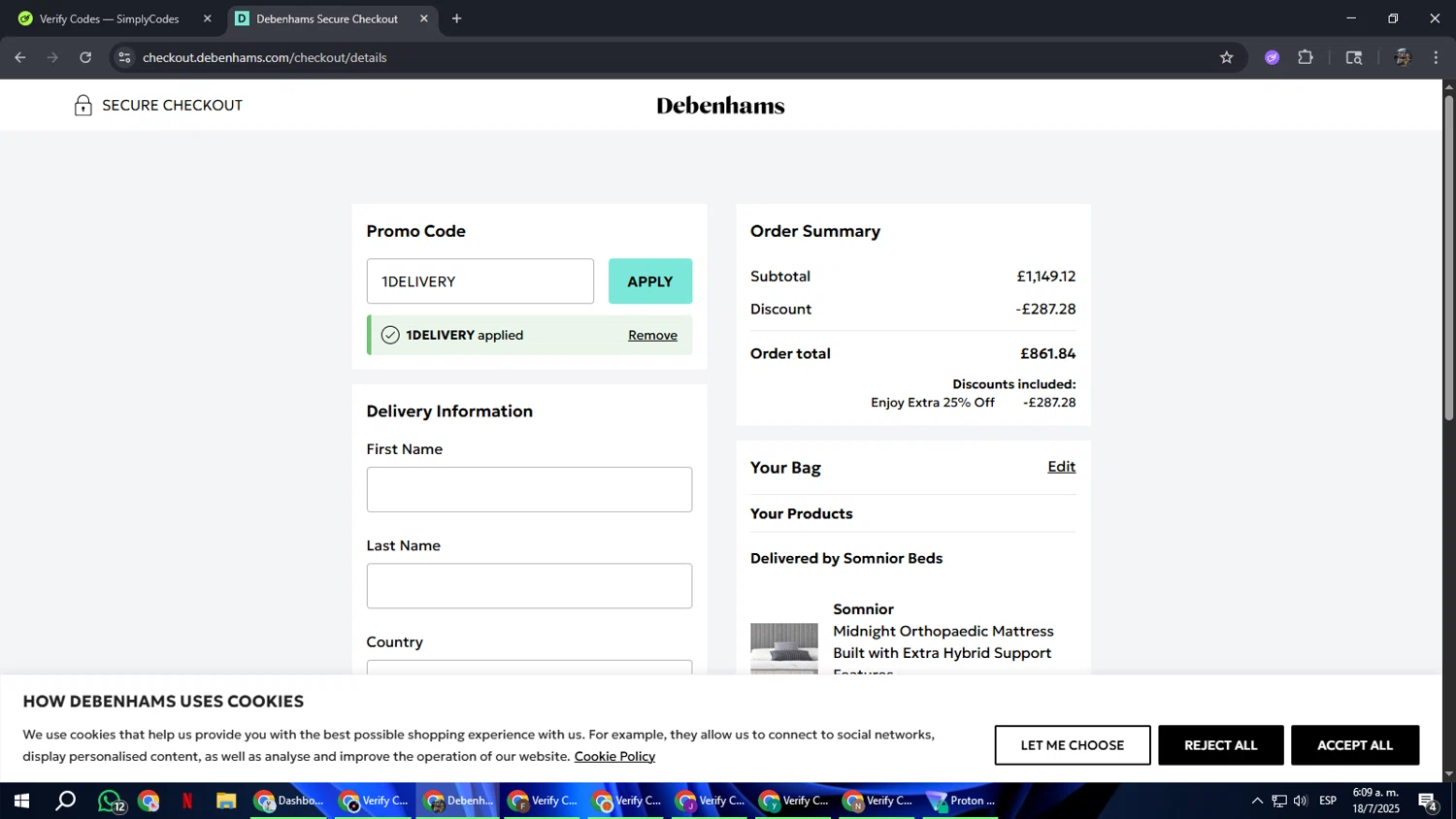Image resolution: width=1456 pixels, height=819 pixels.
Task: Open the Extensions puzzle-piece menu
Action: tap(1306, 57)
